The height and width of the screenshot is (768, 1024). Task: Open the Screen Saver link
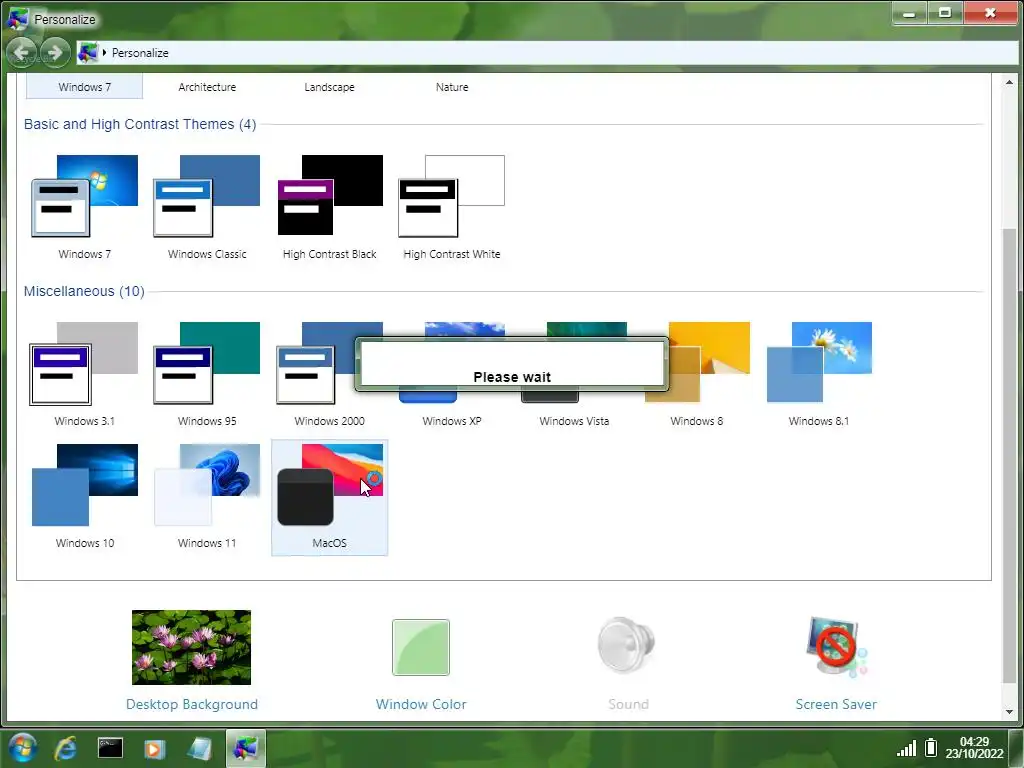coord(836,704)
